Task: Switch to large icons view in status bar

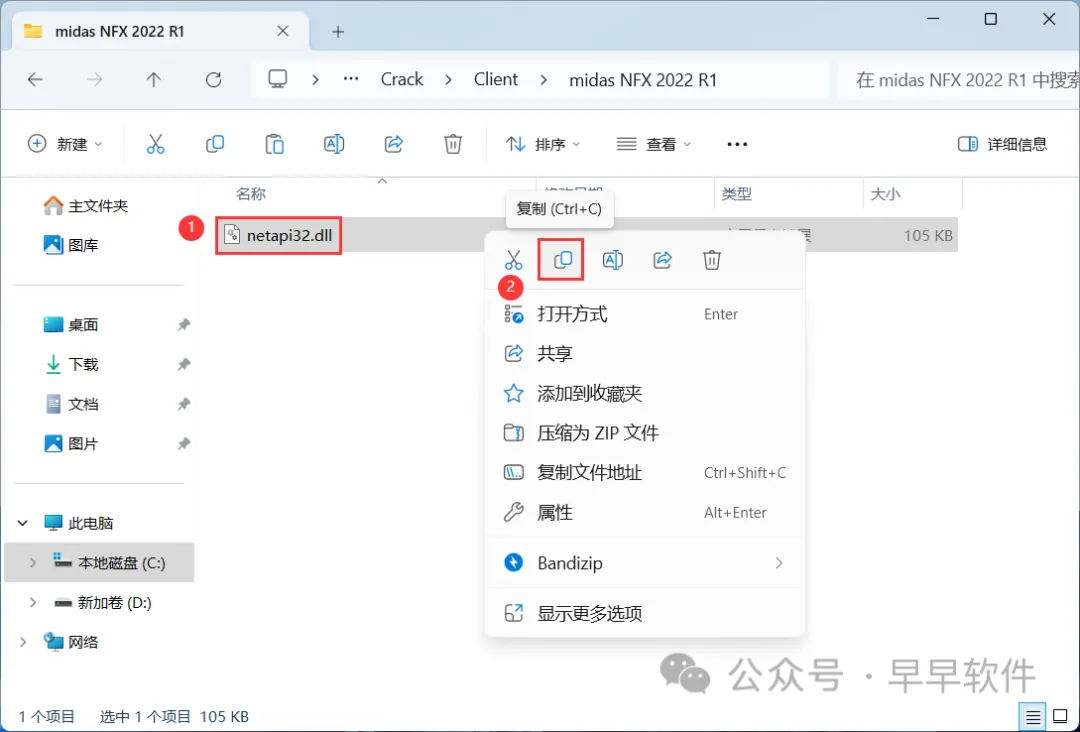Action: (x=1061, y=717)
